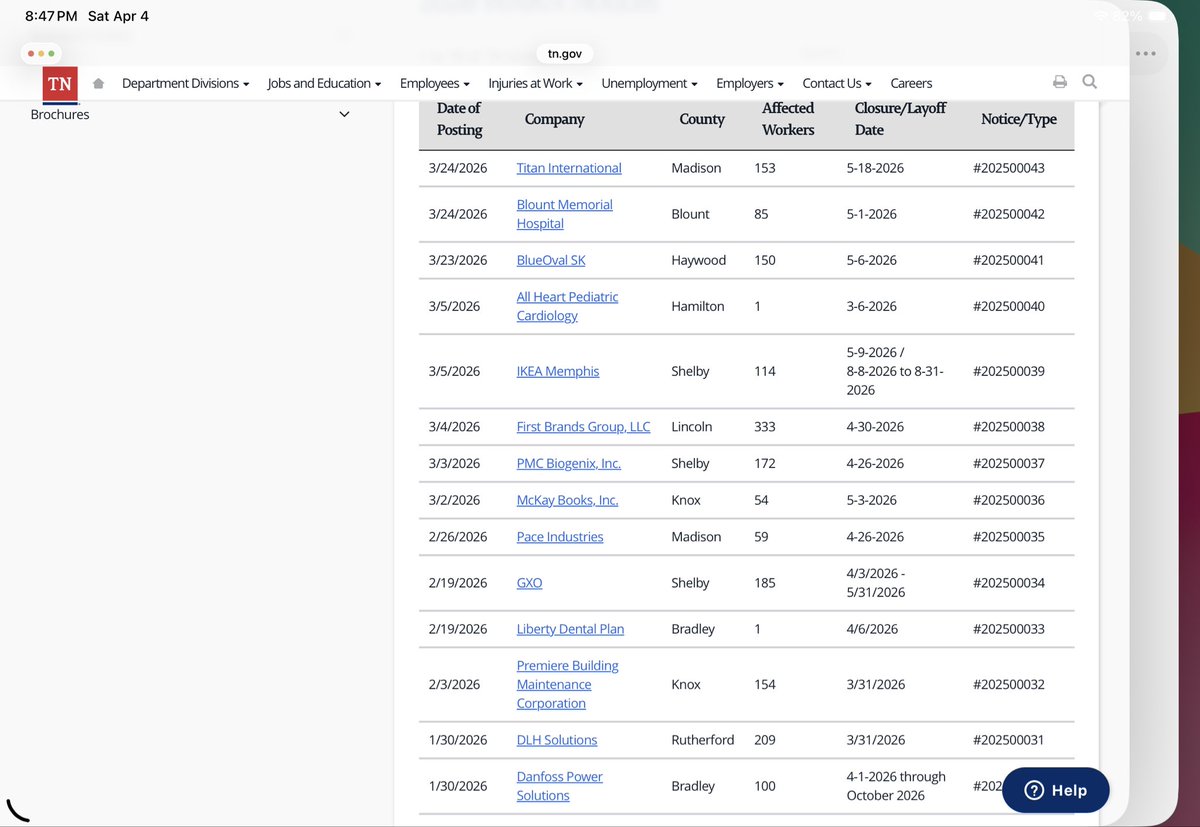Open Unemployment dropdown menu
Viewport: 1200px width, 827px height.
(x=649, y=83)
